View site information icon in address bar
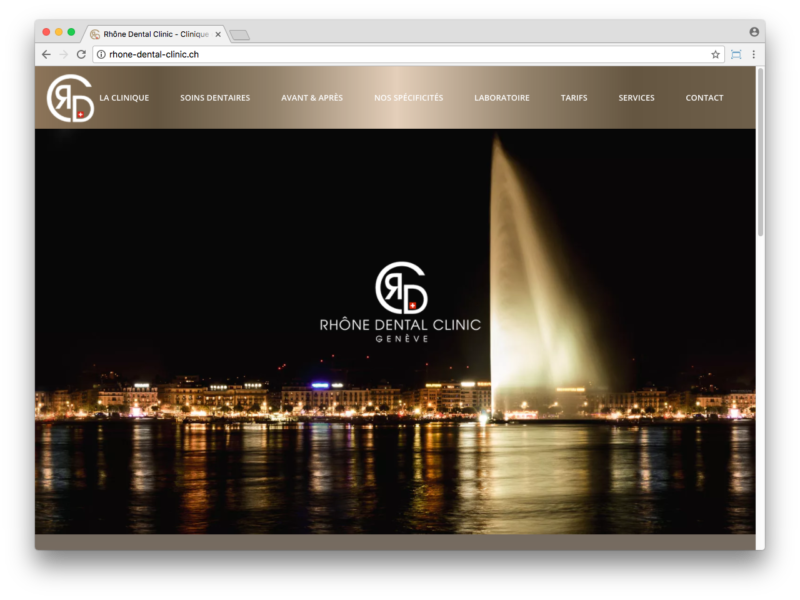800x600 pixels. click(x=101, y=54)
